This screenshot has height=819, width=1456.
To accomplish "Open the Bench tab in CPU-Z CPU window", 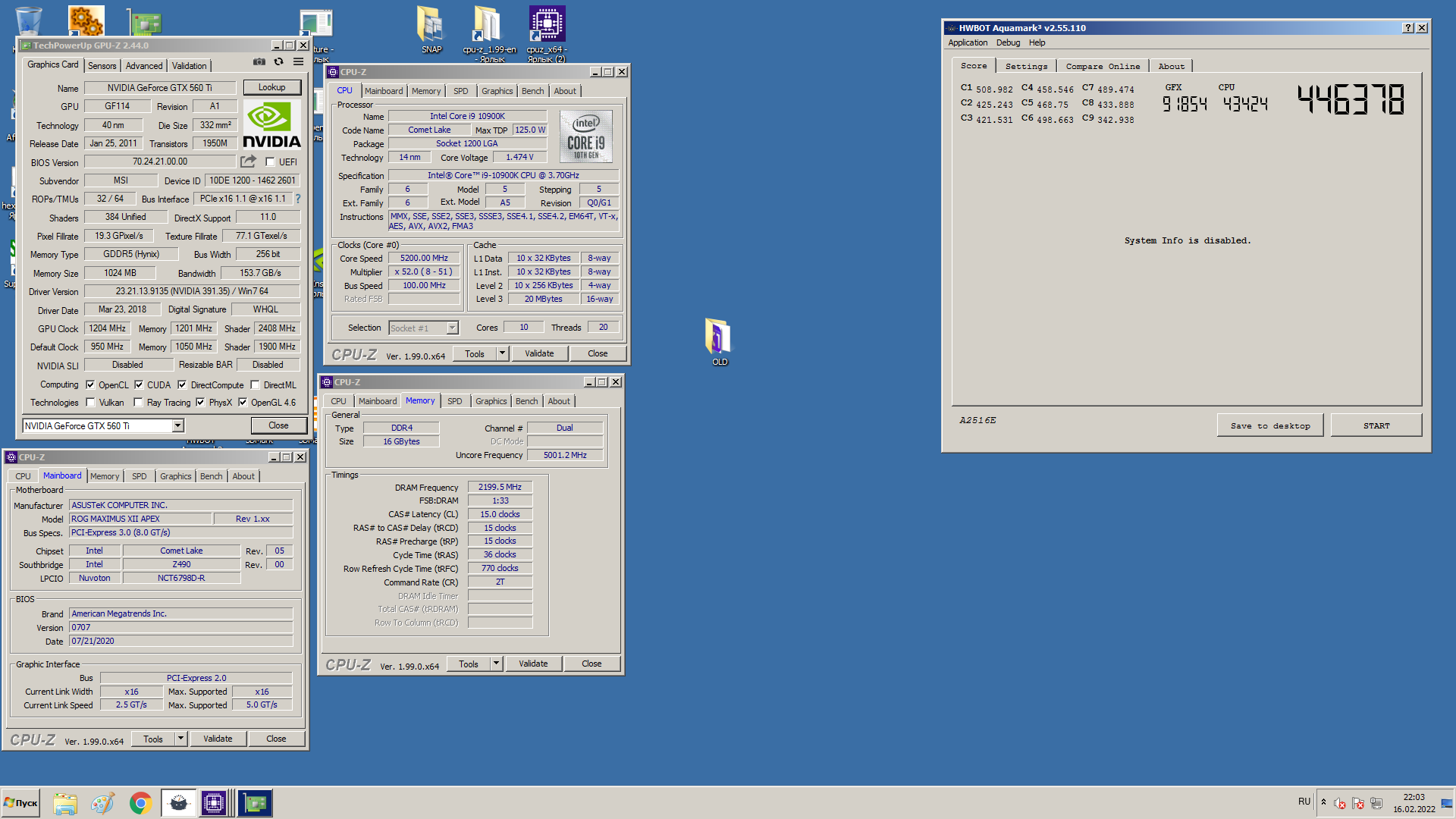I will pyautogui.click(x=532, y=91).
